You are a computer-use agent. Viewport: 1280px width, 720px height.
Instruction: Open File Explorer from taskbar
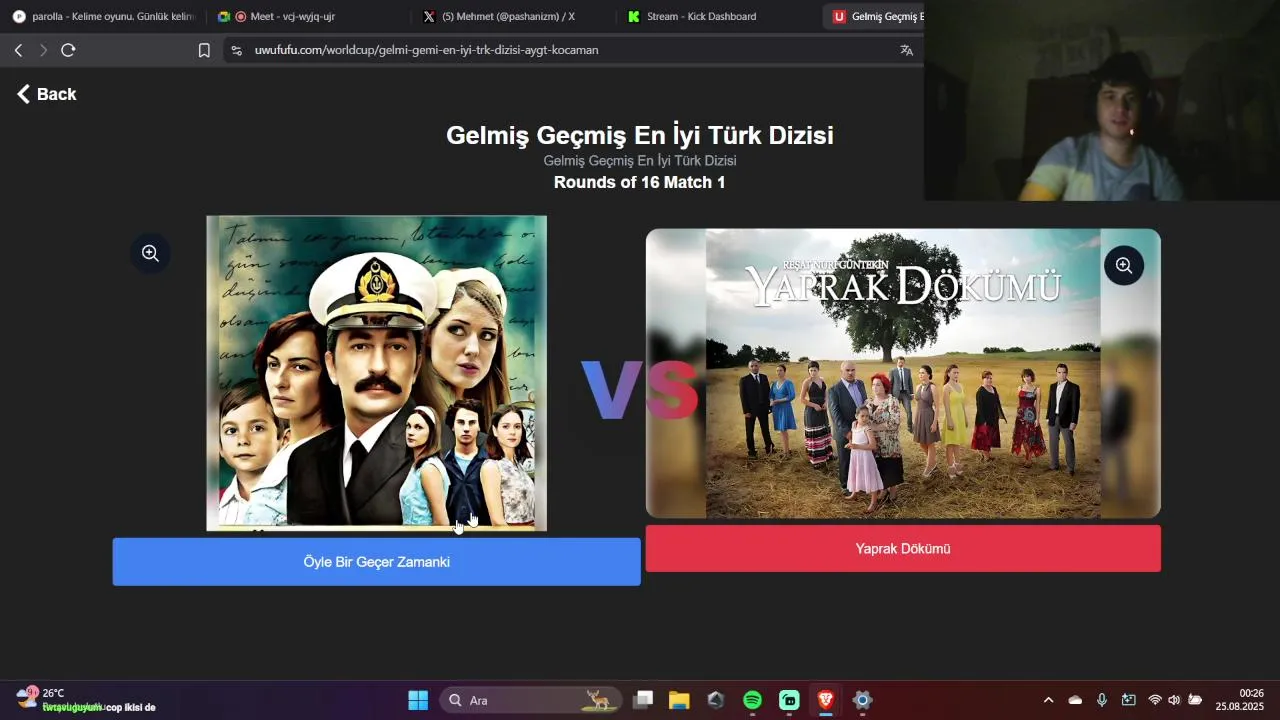pyautogui.click(x=679, y=700)
